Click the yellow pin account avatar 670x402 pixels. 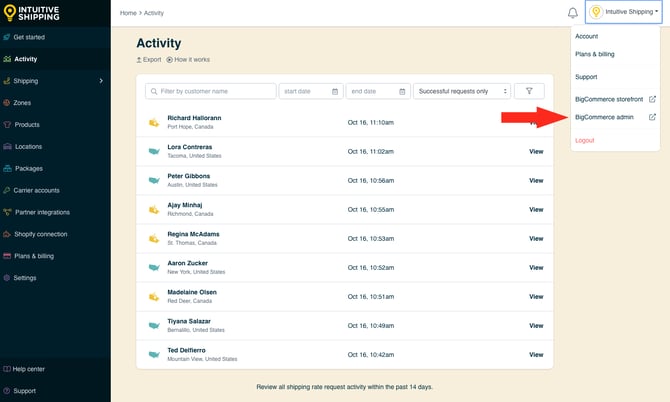coord(596,12)
